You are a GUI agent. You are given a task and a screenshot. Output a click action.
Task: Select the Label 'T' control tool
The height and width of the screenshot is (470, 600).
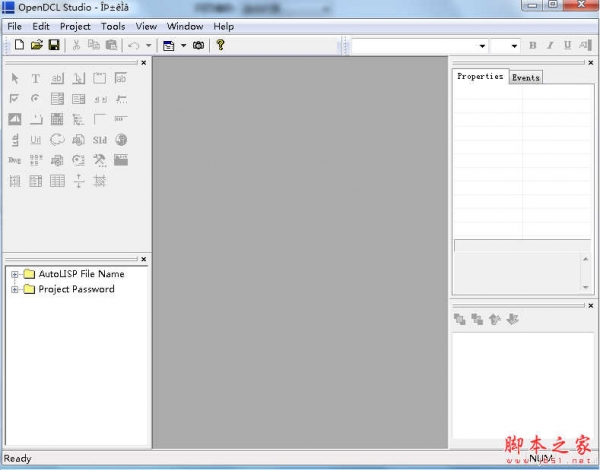[x=36, y=78]
